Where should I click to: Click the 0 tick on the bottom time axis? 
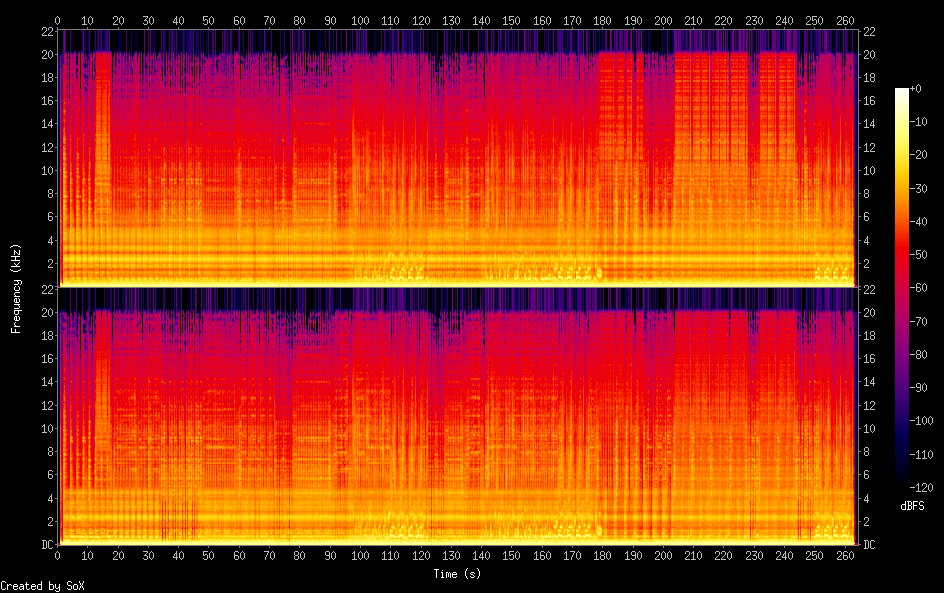[x=58, y=555]
